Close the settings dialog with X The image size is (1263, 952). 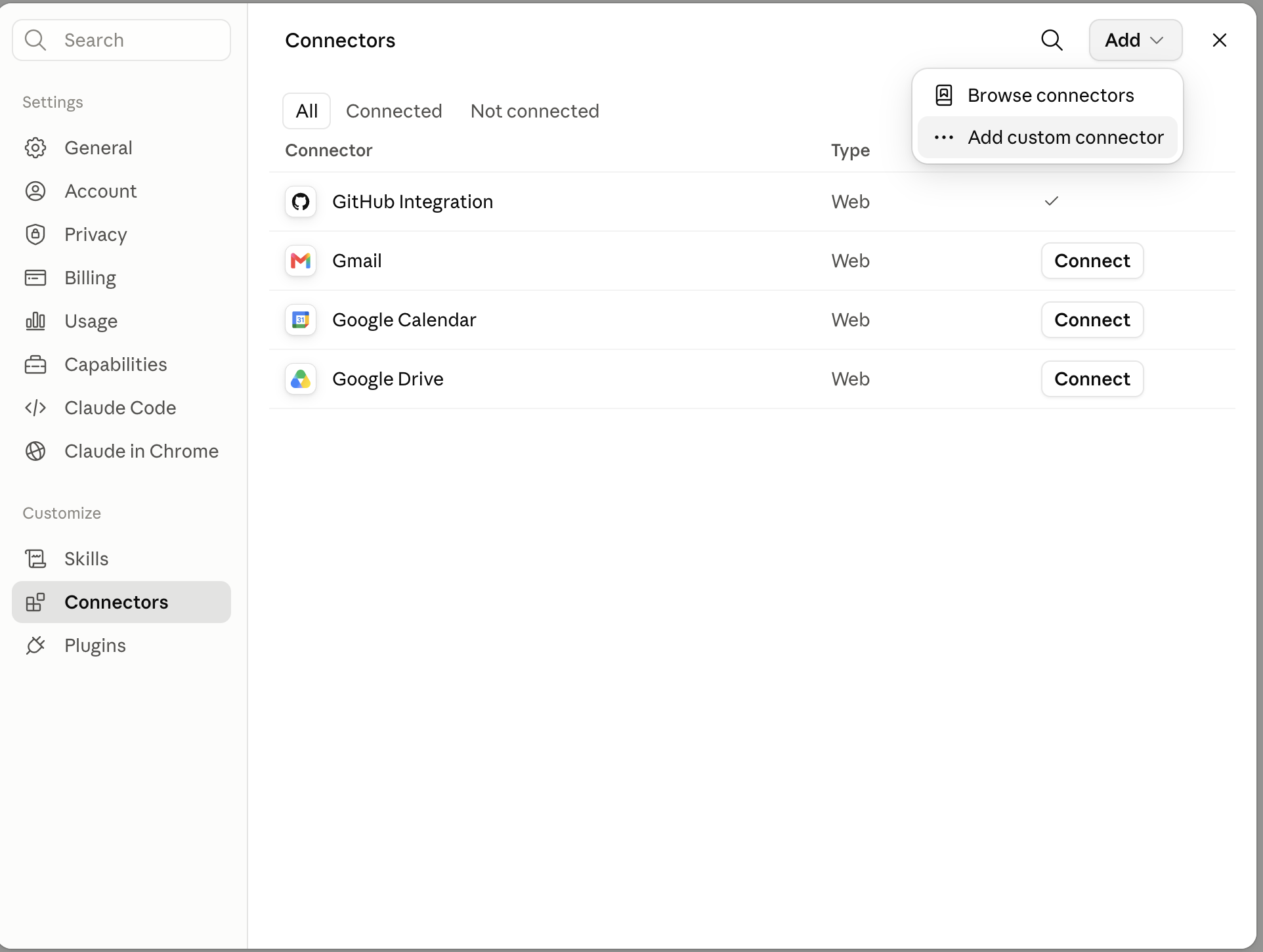[1219, 40]
